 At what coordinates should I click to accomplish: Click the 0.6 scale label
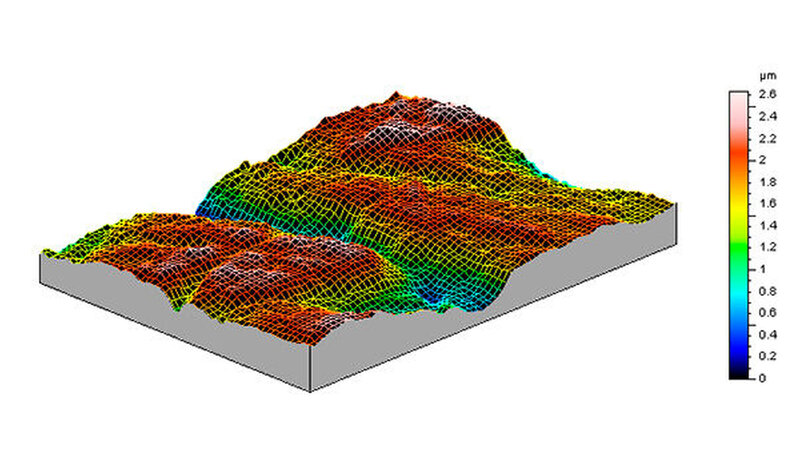coord(767,313)
